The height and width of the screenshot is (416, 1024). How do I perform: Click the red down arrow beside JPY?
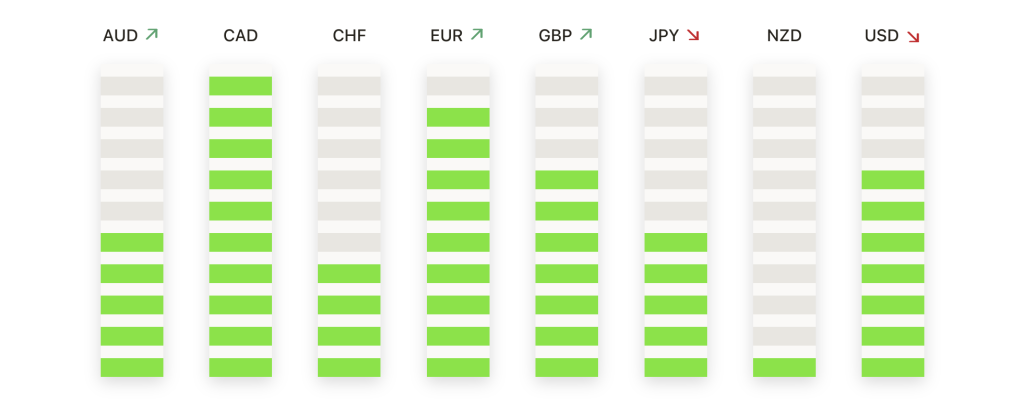(x=693, y=36)
